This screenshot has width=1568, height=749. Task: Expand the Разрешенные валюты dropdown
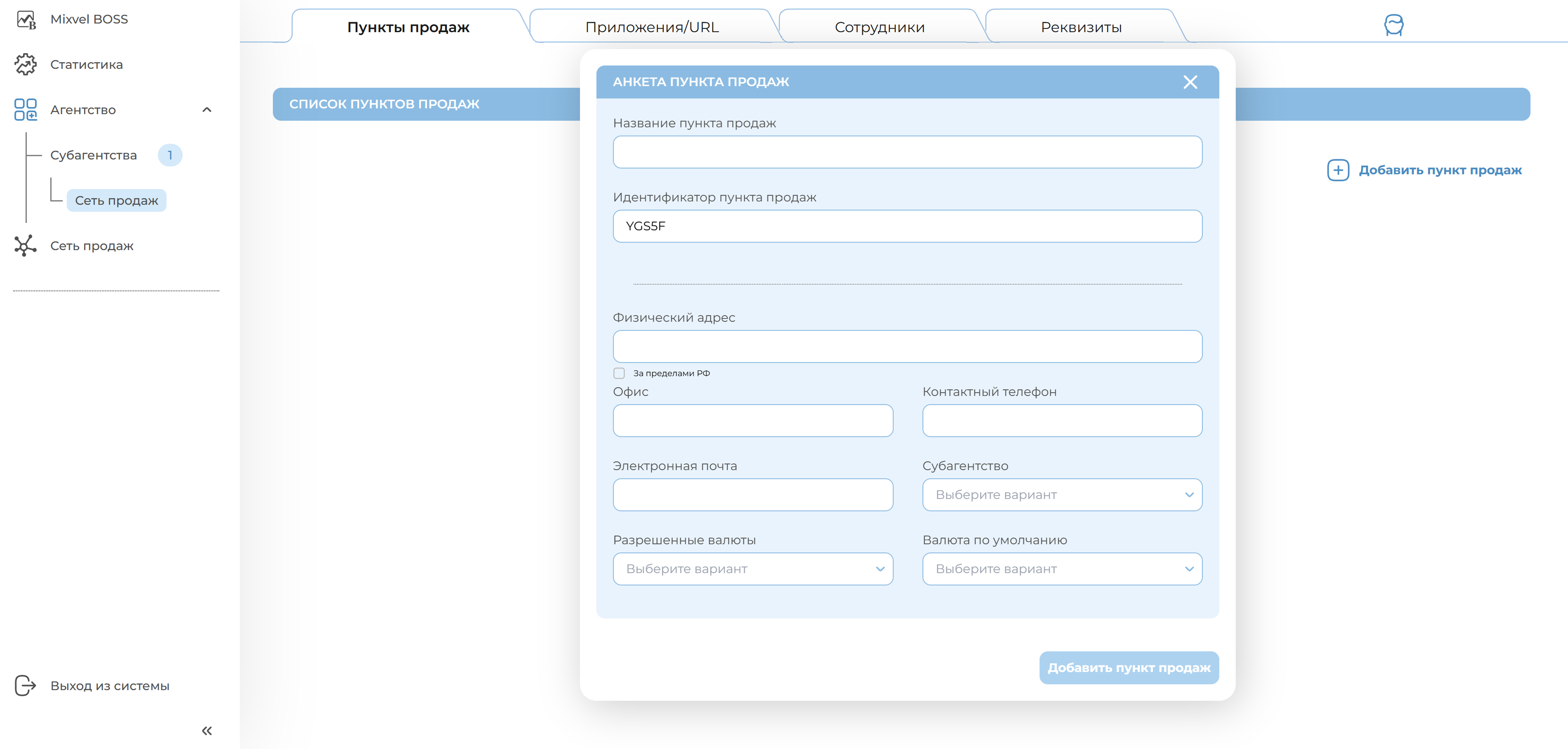click(752, 569)
